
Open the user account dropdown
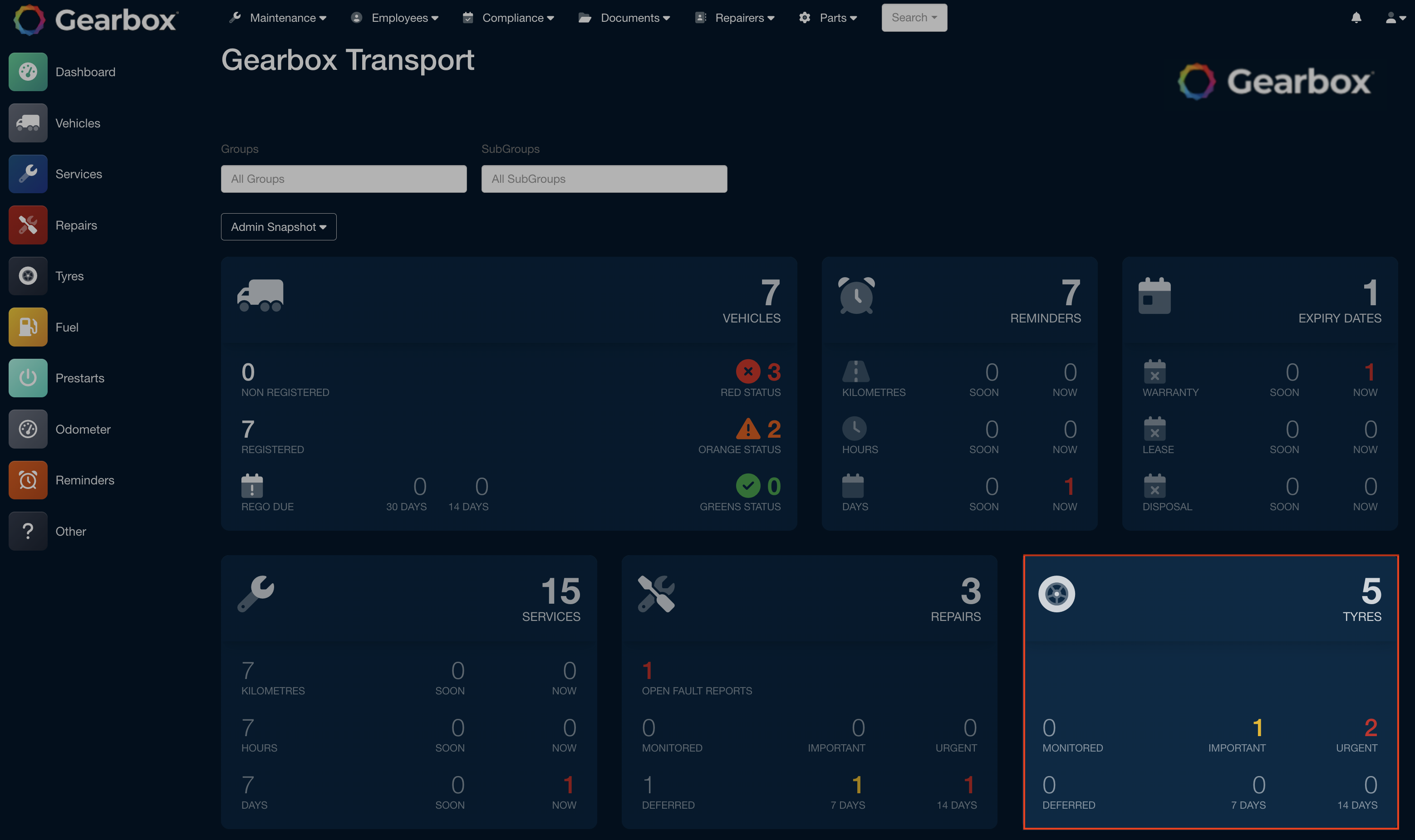pyautogui.click(x=1395, y=18)
